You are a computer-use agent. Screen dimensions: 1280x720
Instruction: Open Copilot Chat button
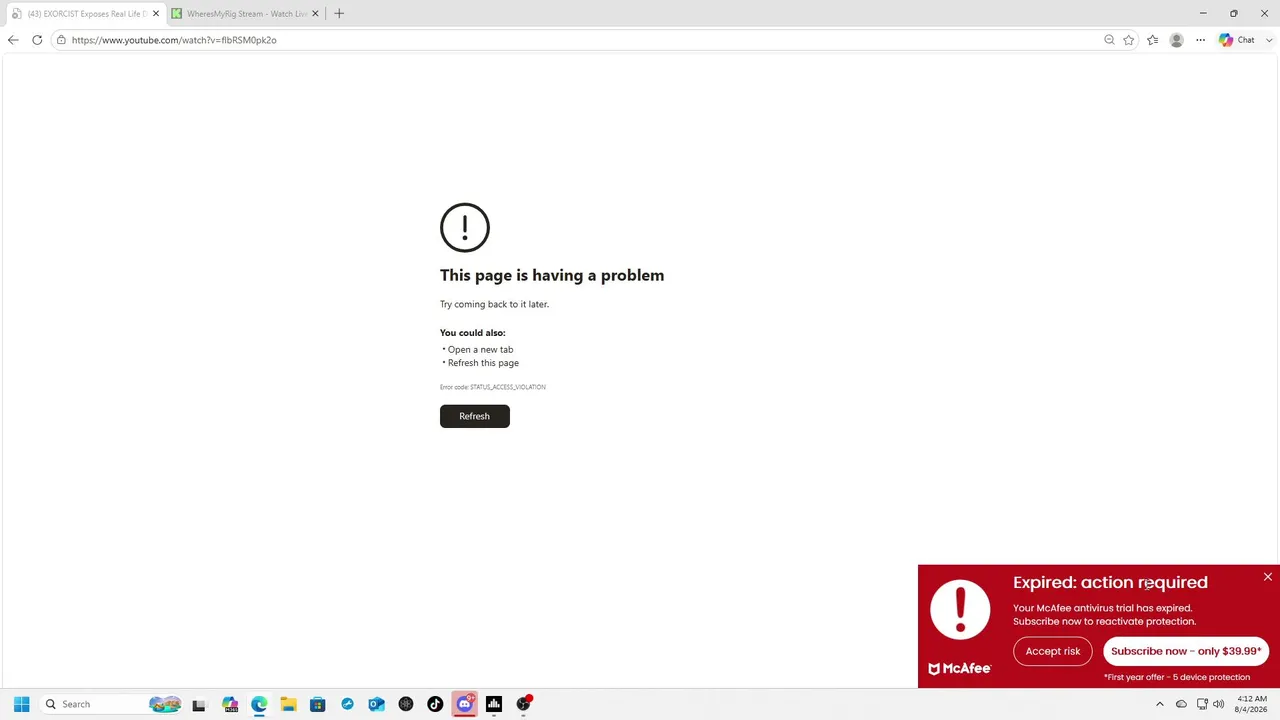1237,40
